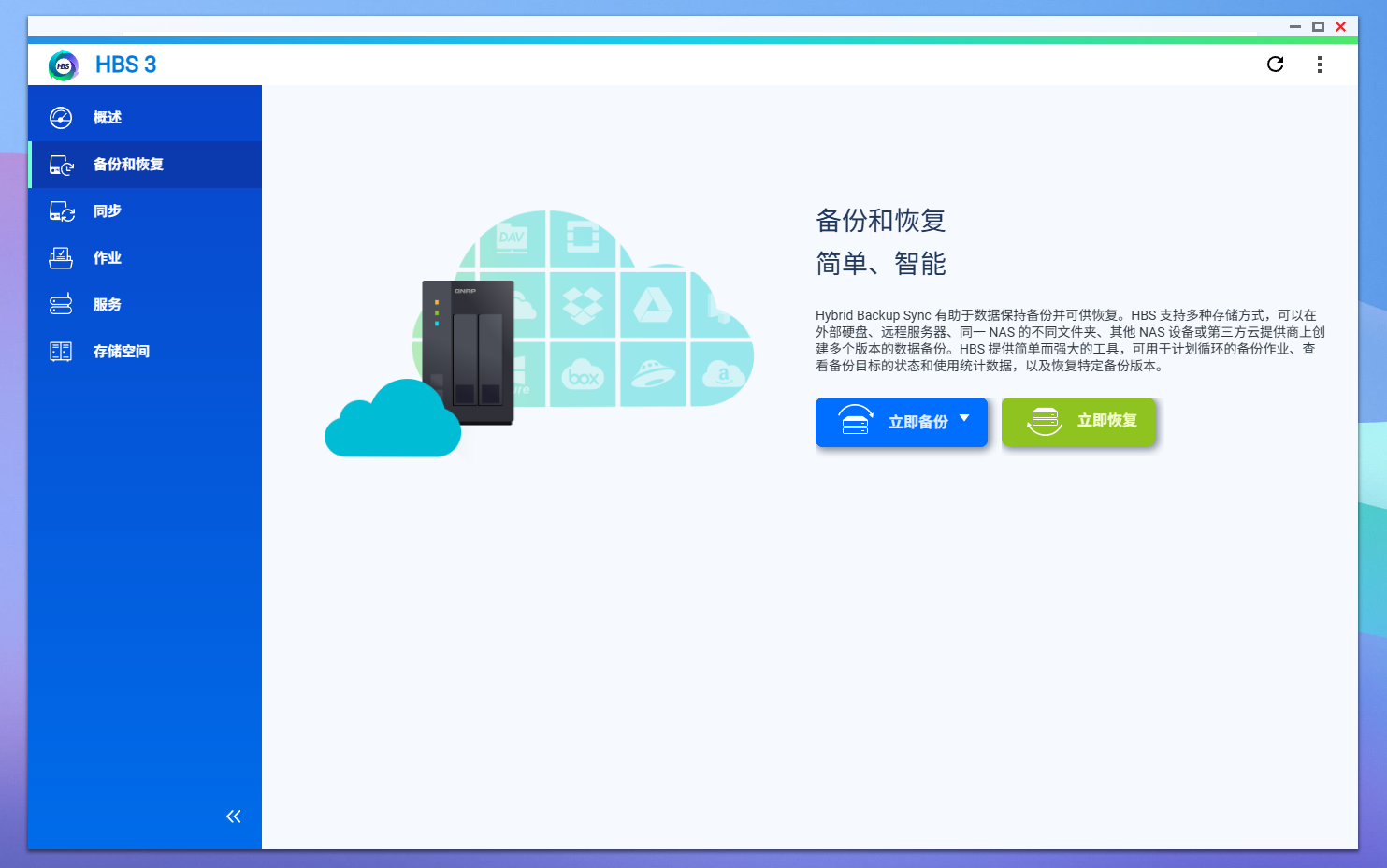
Task: Click the Storage Spaces (存储空间) sidebar icon
Action: (x=61, y=352)
